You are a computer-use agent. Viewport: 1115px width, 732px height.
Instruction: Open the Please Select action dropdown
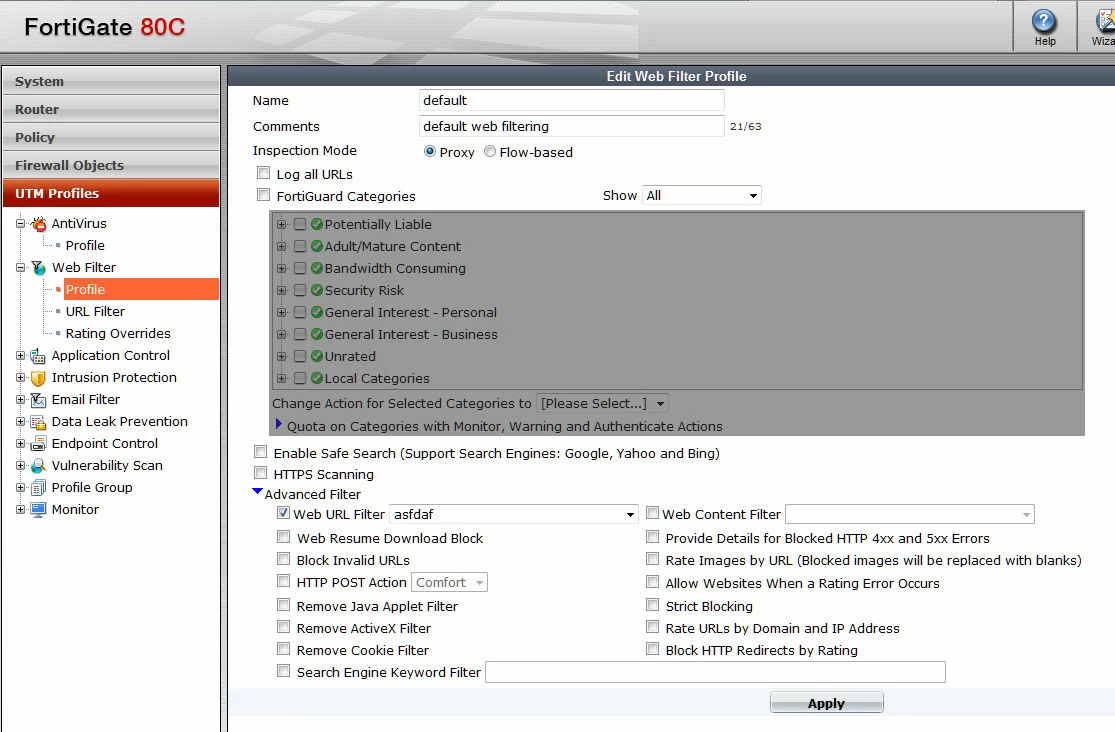coord(602,403)
